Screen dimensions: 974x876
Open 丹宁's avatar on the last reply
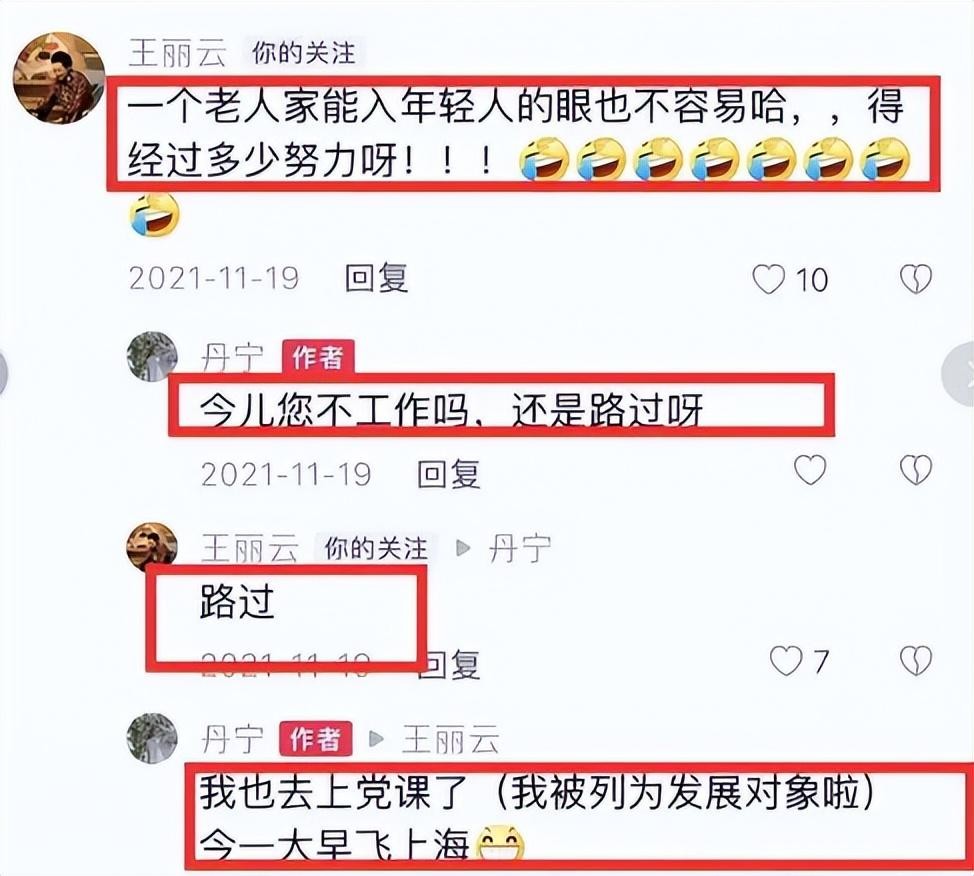coord(152,738)
